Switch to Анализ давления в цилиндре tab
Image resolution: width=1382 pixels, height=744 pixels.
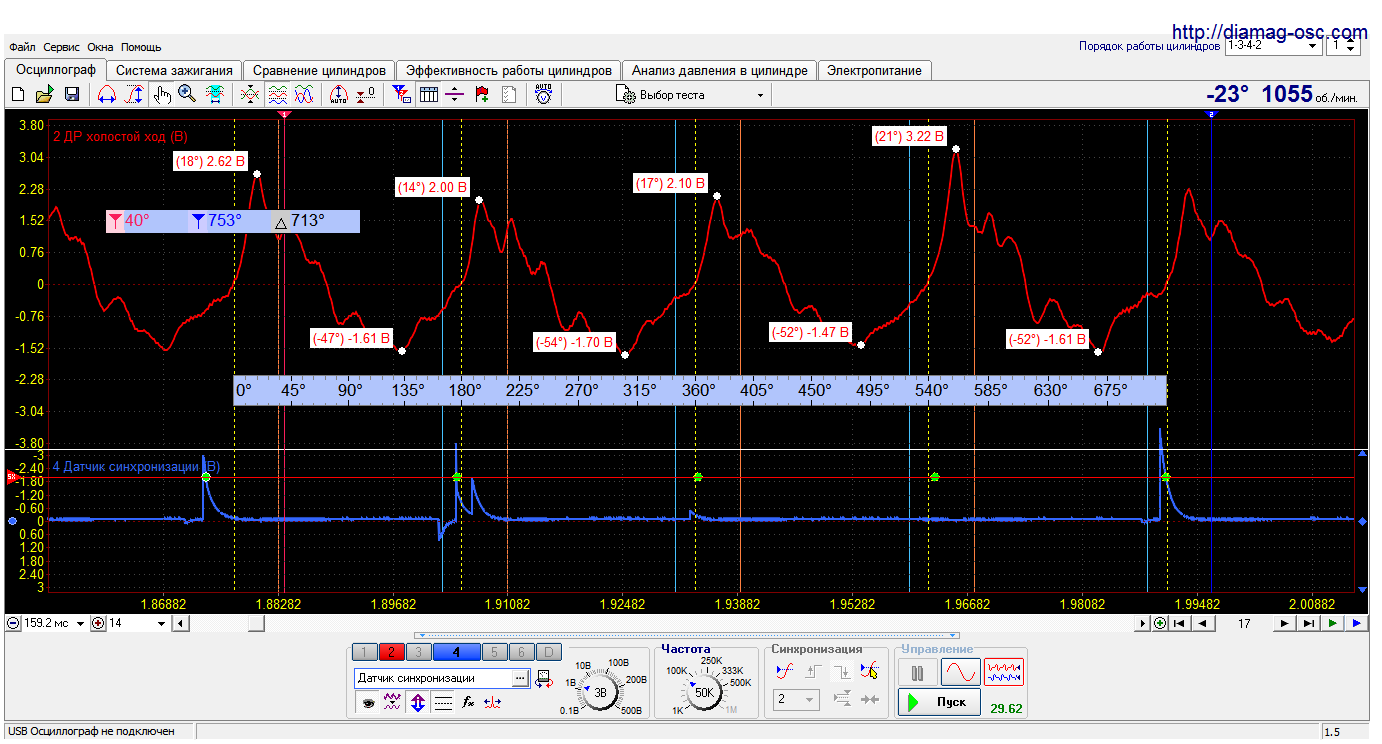pos(719,70)
